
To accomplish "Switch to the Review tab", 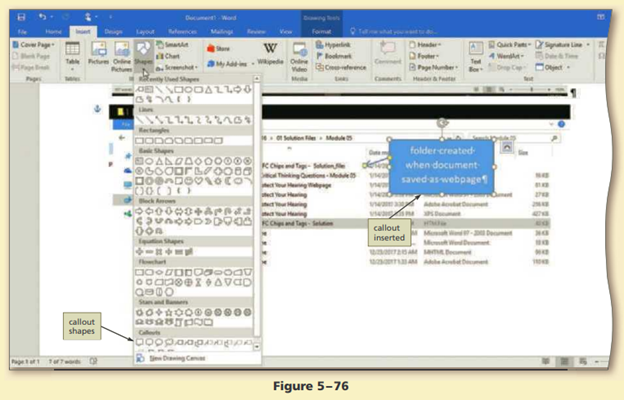I will (256, 31).
